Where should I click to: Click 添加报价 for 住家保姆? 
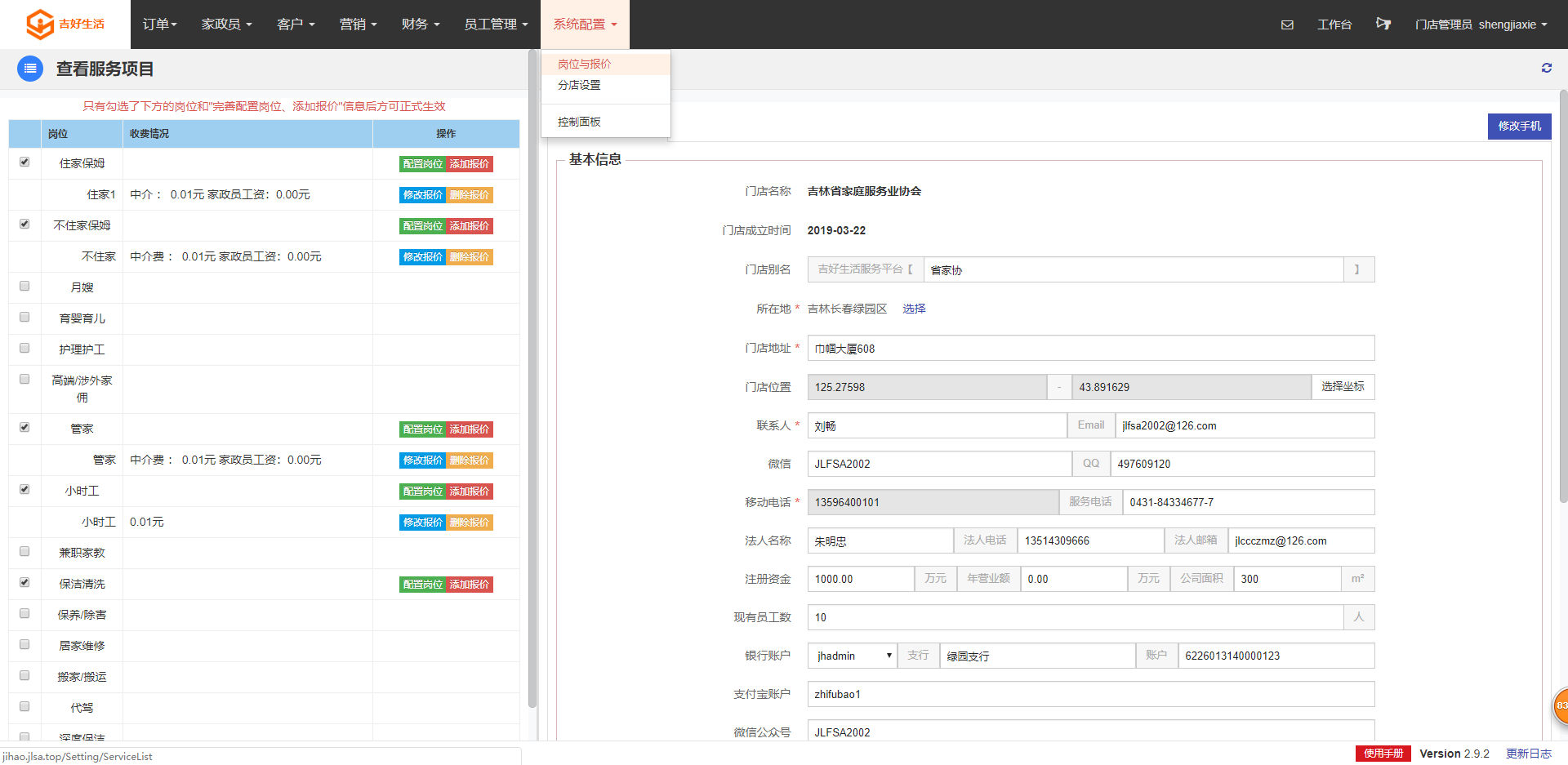pos(470,164)
